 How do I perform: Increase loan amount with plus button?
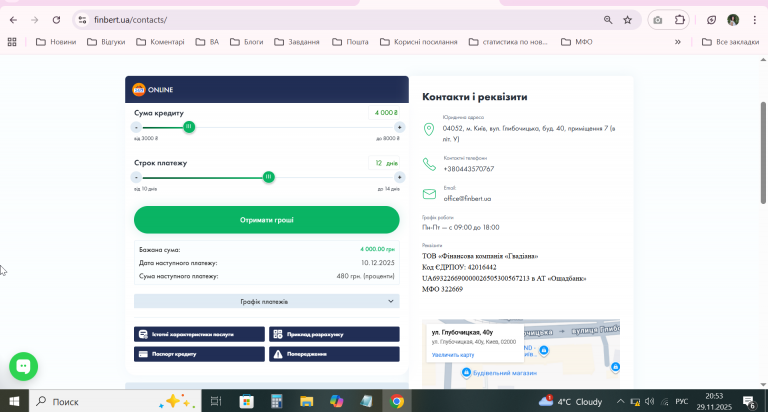pyautogui.click(x=399, y=127)
